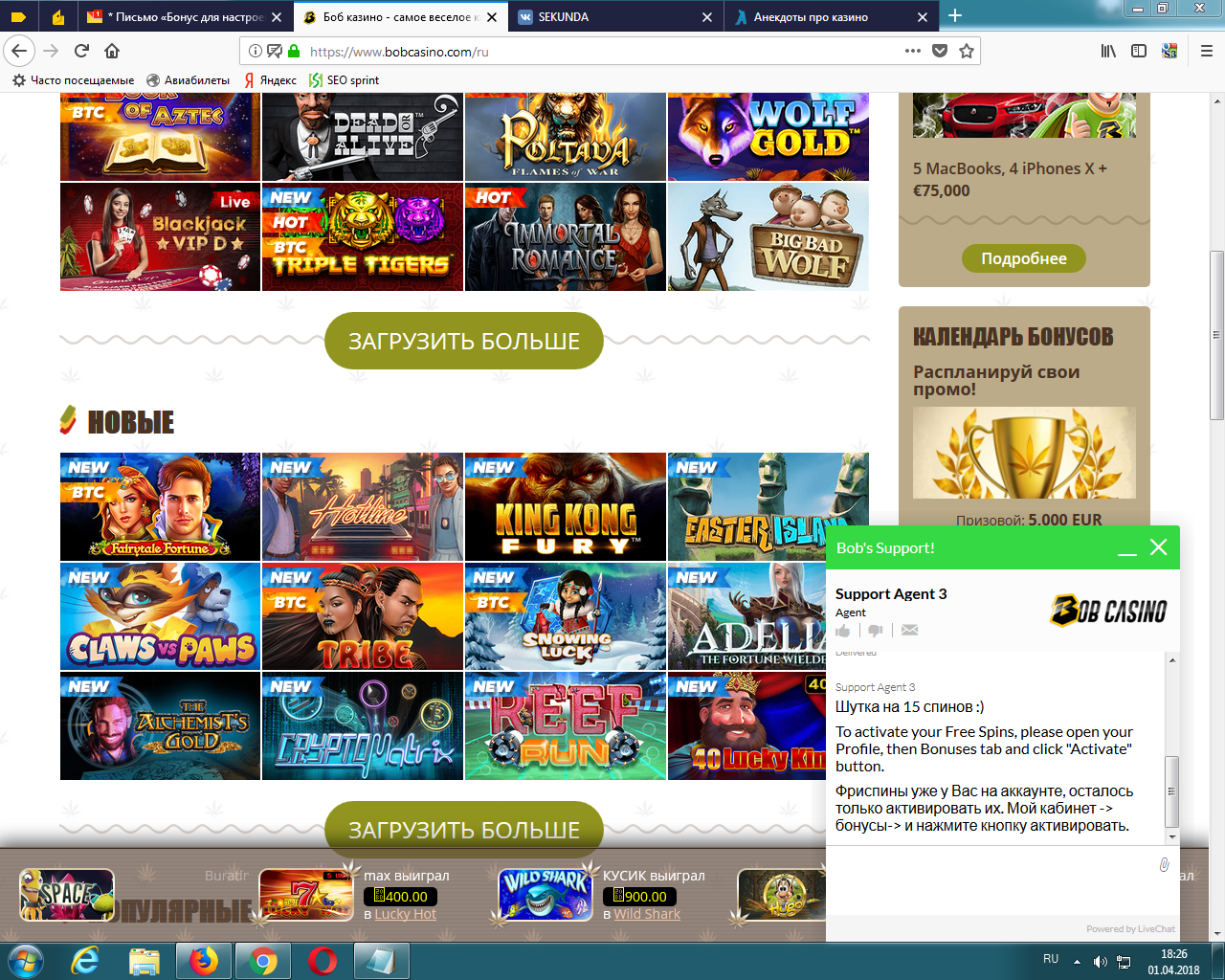This screenshot has width=1225, height=980.
Task: Click the RU language indicator
Action: (x=1051, y=959)
